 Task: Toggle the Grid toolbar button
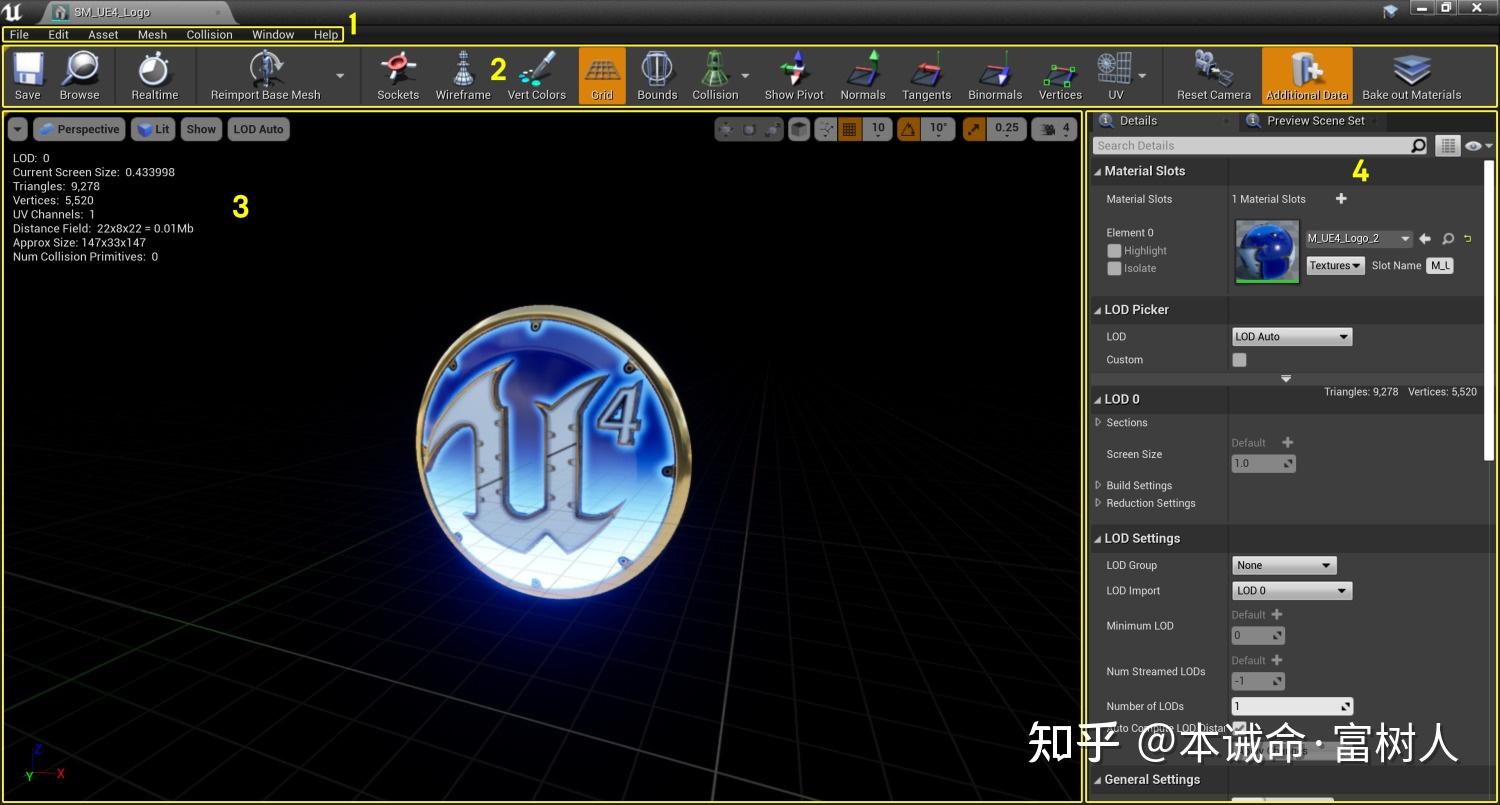click(x=602, y=76)
